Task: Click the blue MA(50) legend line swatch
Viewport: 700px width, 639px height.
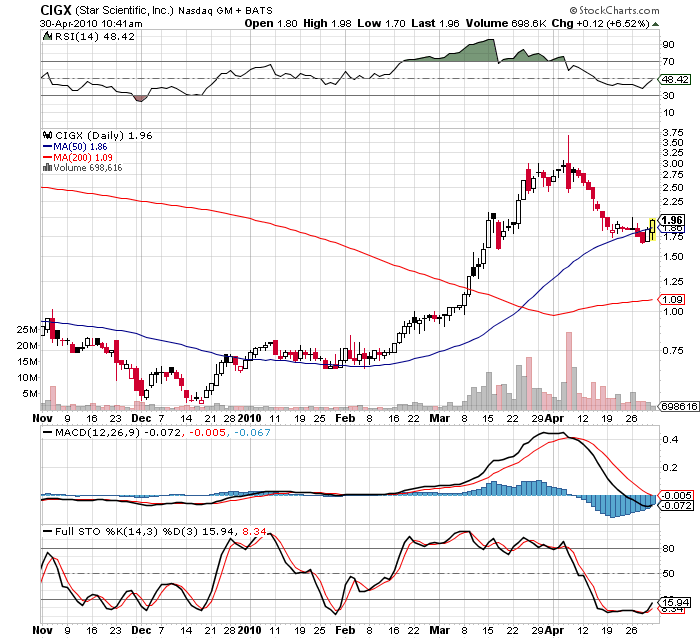Action: 47,146
